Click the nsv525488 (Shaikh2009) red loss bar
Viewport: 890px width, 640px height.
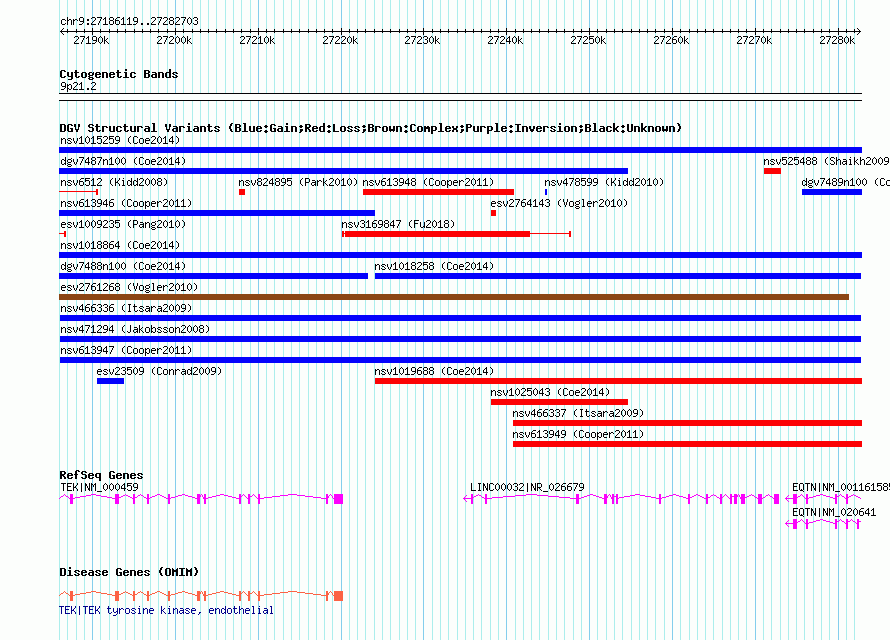point(772,171)
